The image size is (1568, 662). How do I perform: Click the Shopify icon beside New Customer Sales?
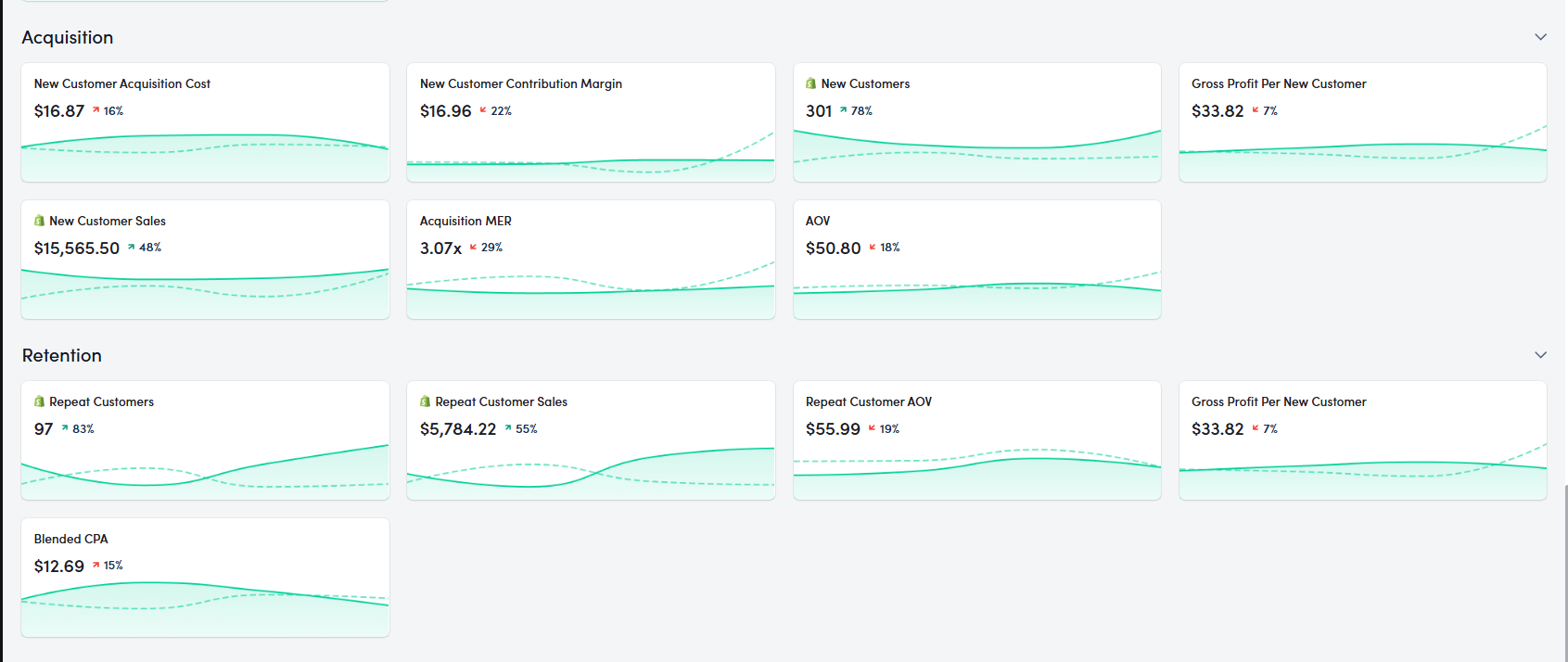point(39,221)
